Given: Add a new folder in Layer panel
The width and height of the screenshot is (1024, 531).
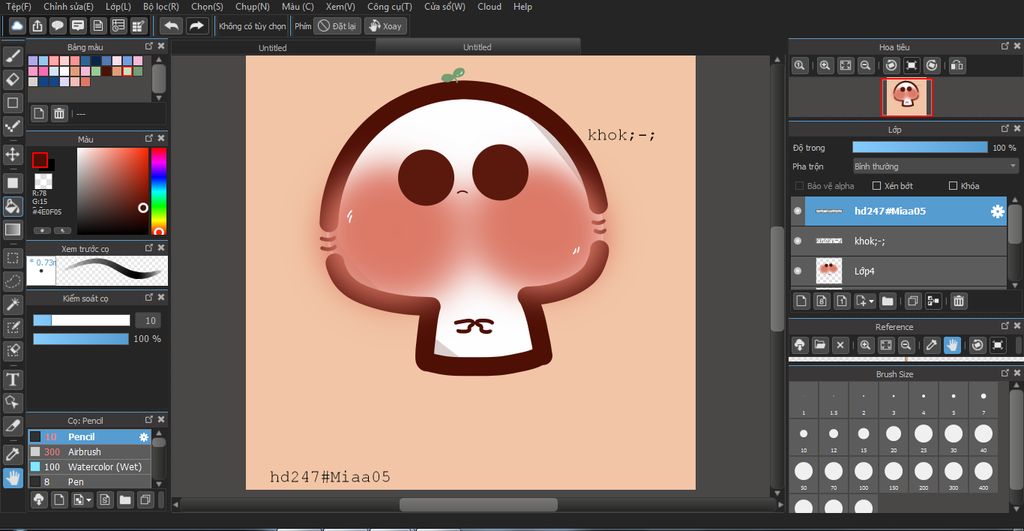Looking at the screenshot, I should click(x=887, y=301).
